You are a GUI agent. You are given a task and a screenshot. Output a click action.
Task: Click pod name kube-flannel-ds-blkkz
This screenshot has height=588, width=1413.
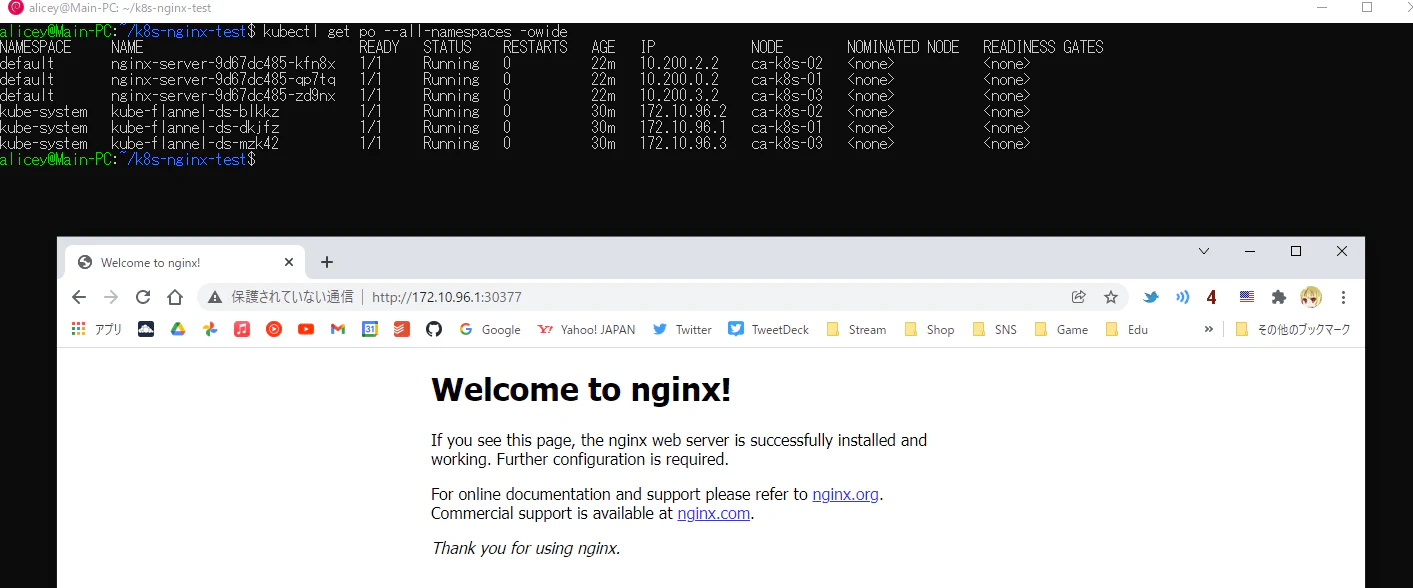[x=195, y=111]
